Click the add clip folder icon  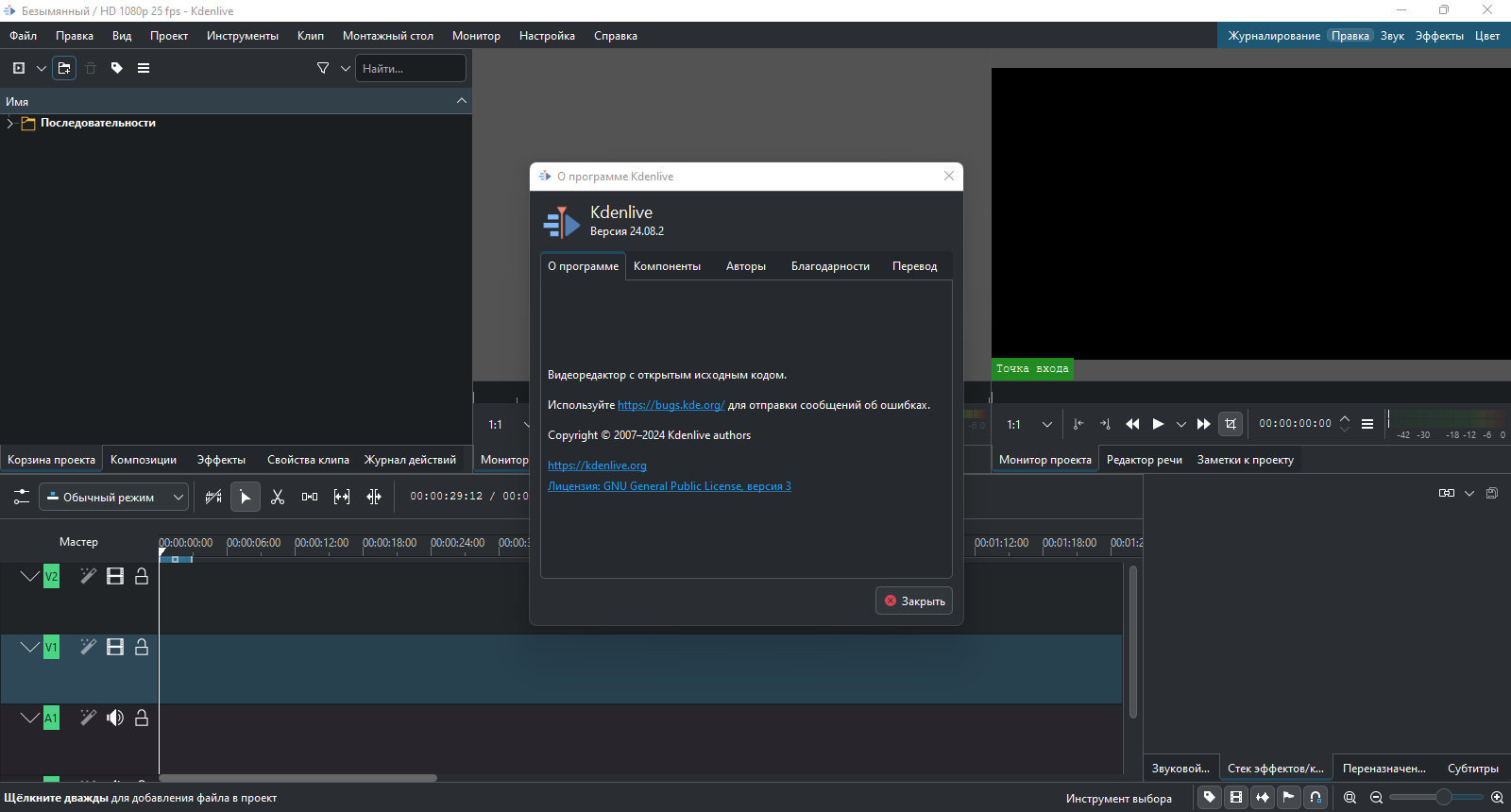(64, 68)
